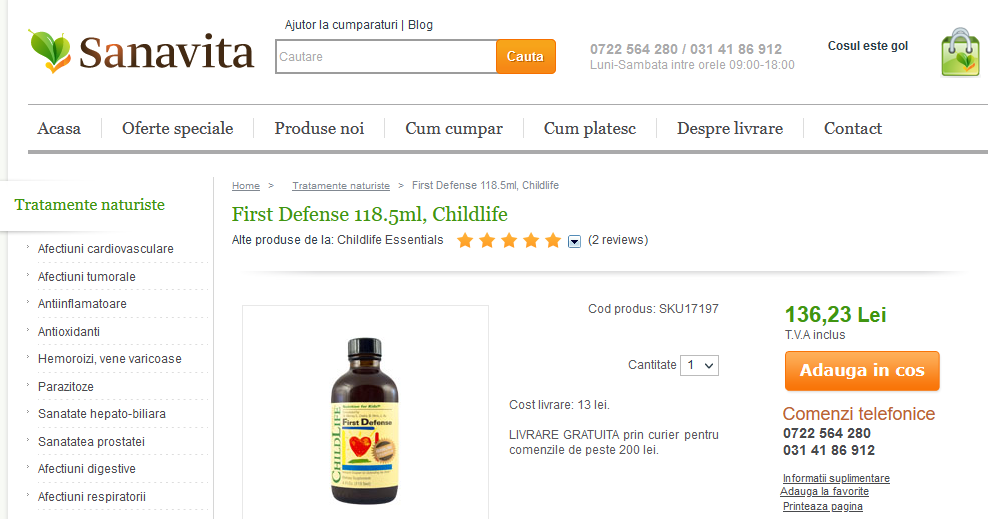The image size is (1005, 519).
Task: Click the Sanavita leaf heart logo
Action: coord(49,51)
